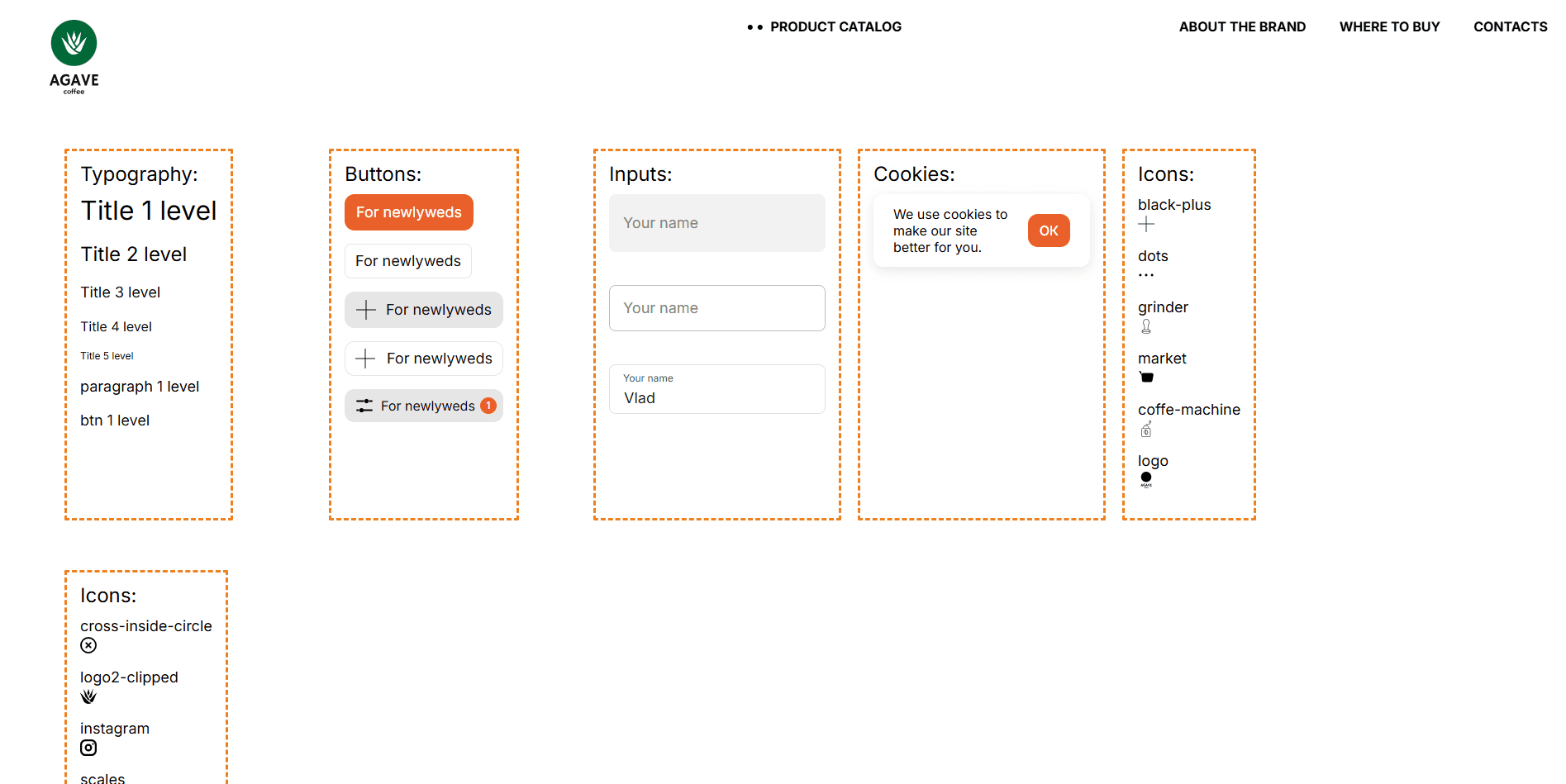Open the Product Catalog menu
Screen dimensions: 1566x784
pos(835,27)
